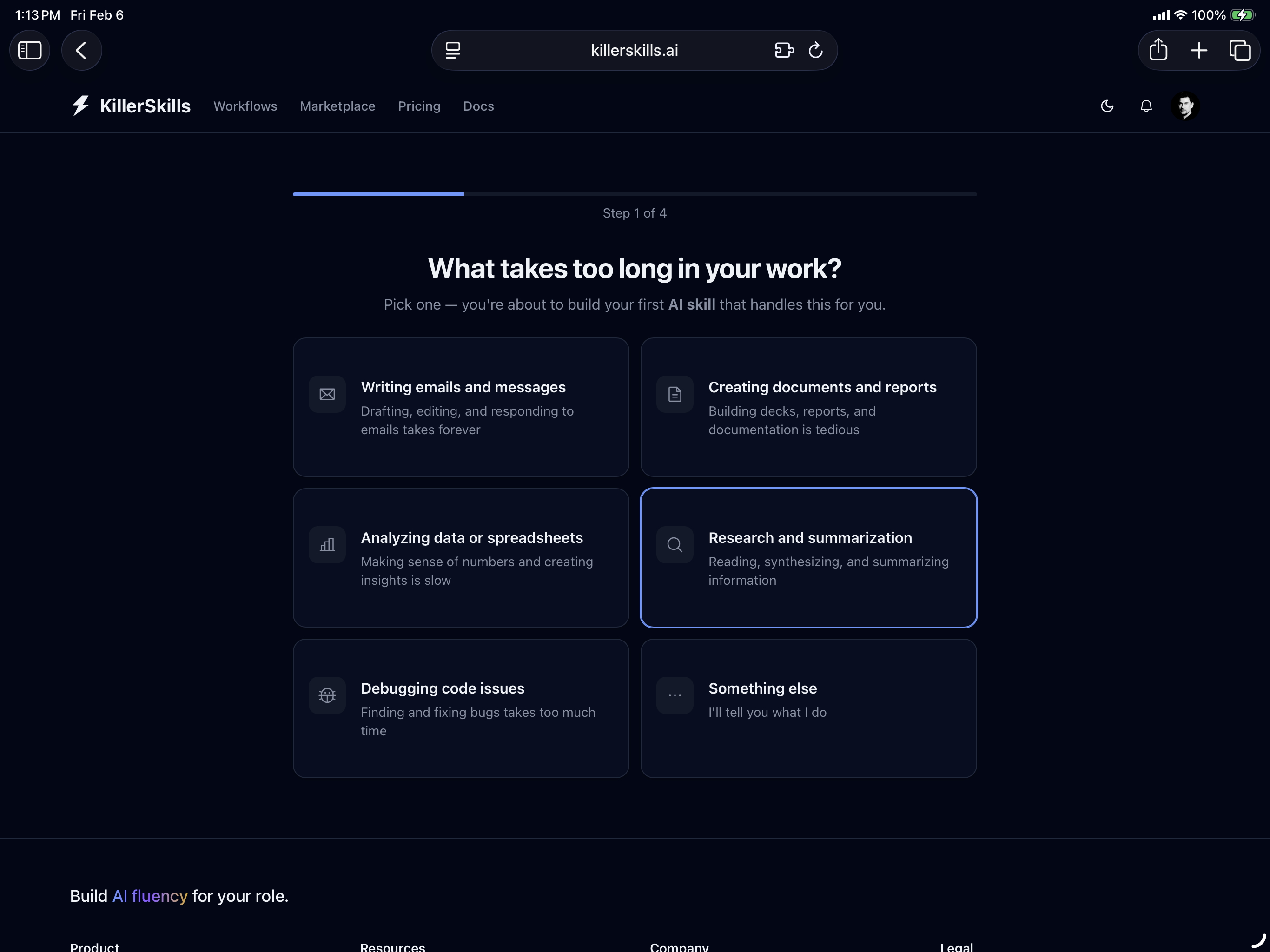
Task: Select the email icon on Writing emails card
Action: [x=327, y=394]
